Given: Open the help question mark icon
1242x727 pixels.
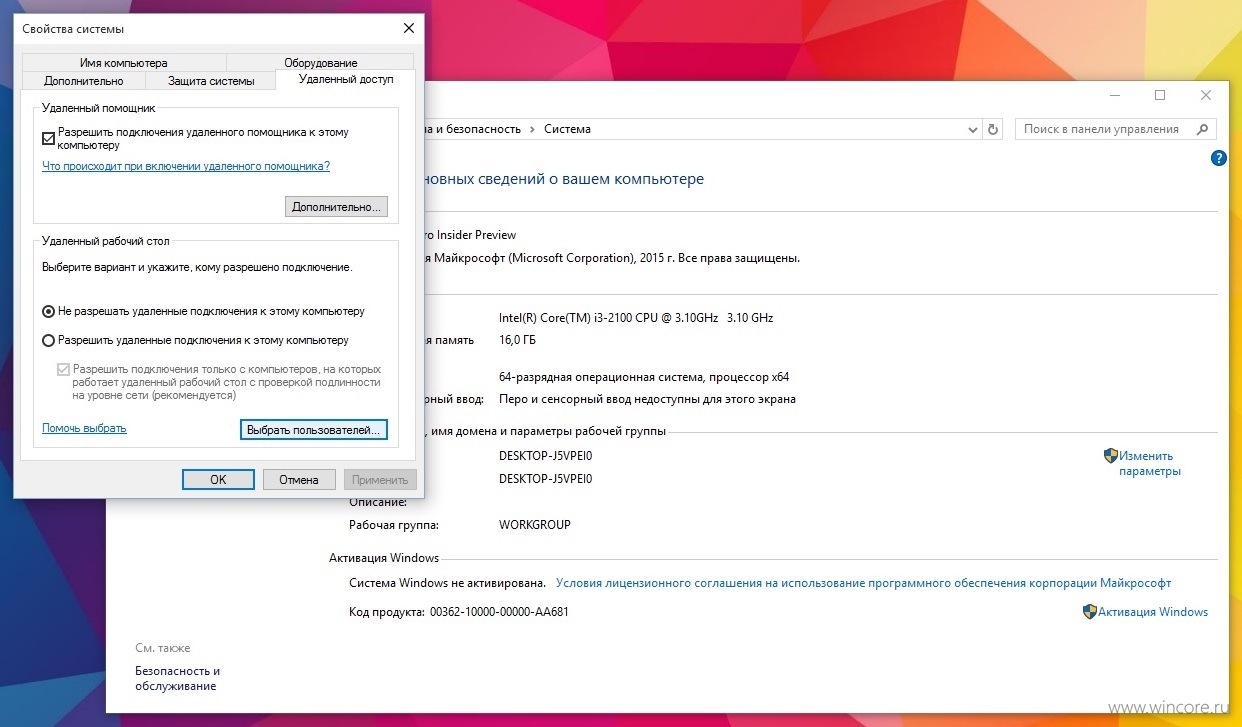Looking at the screenshot, I should coord(1218,158).
